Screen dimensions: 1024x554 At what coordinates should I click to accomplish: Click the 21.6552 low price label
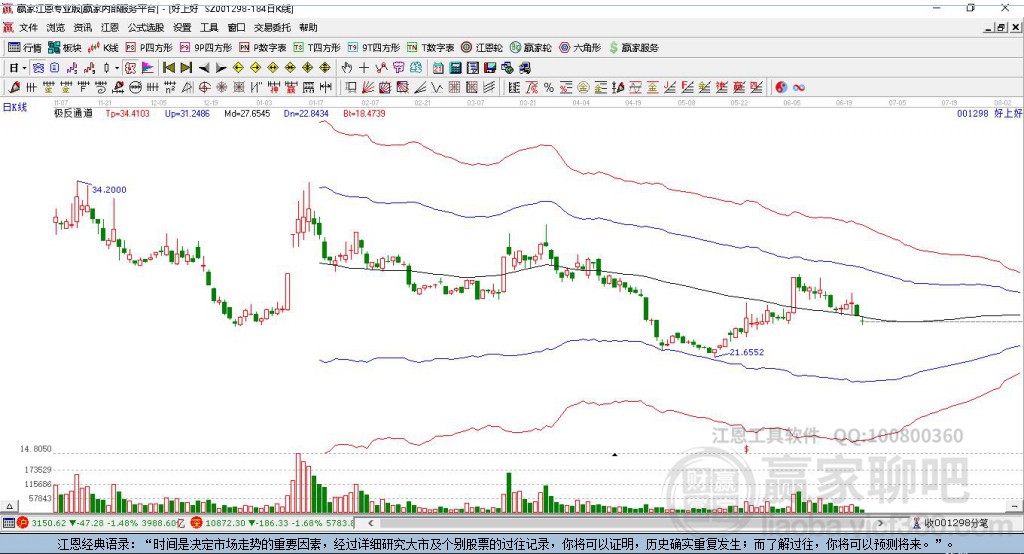point(746,351)
